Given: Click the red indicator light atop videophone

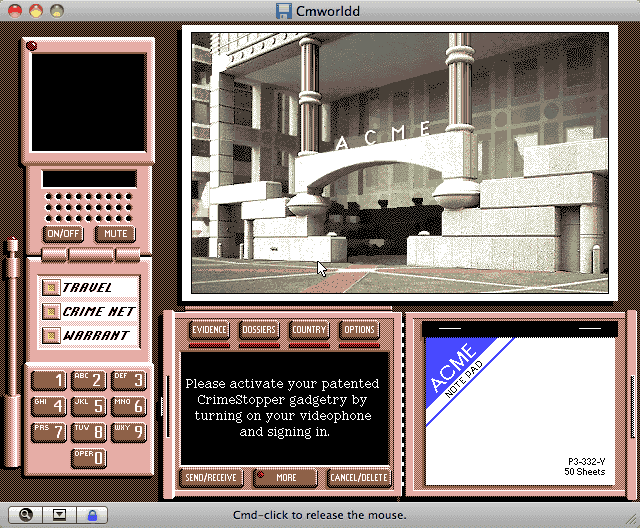Looking at the screenshot, I should tap(31, 45).
